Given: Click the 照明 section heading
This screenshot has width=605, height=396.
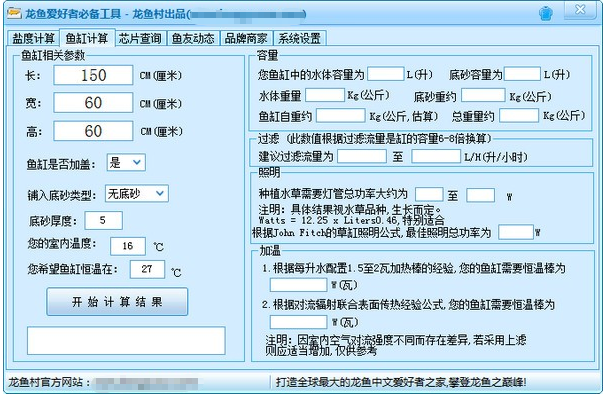Looking at the screenshot, I should (x=269, y=173).
